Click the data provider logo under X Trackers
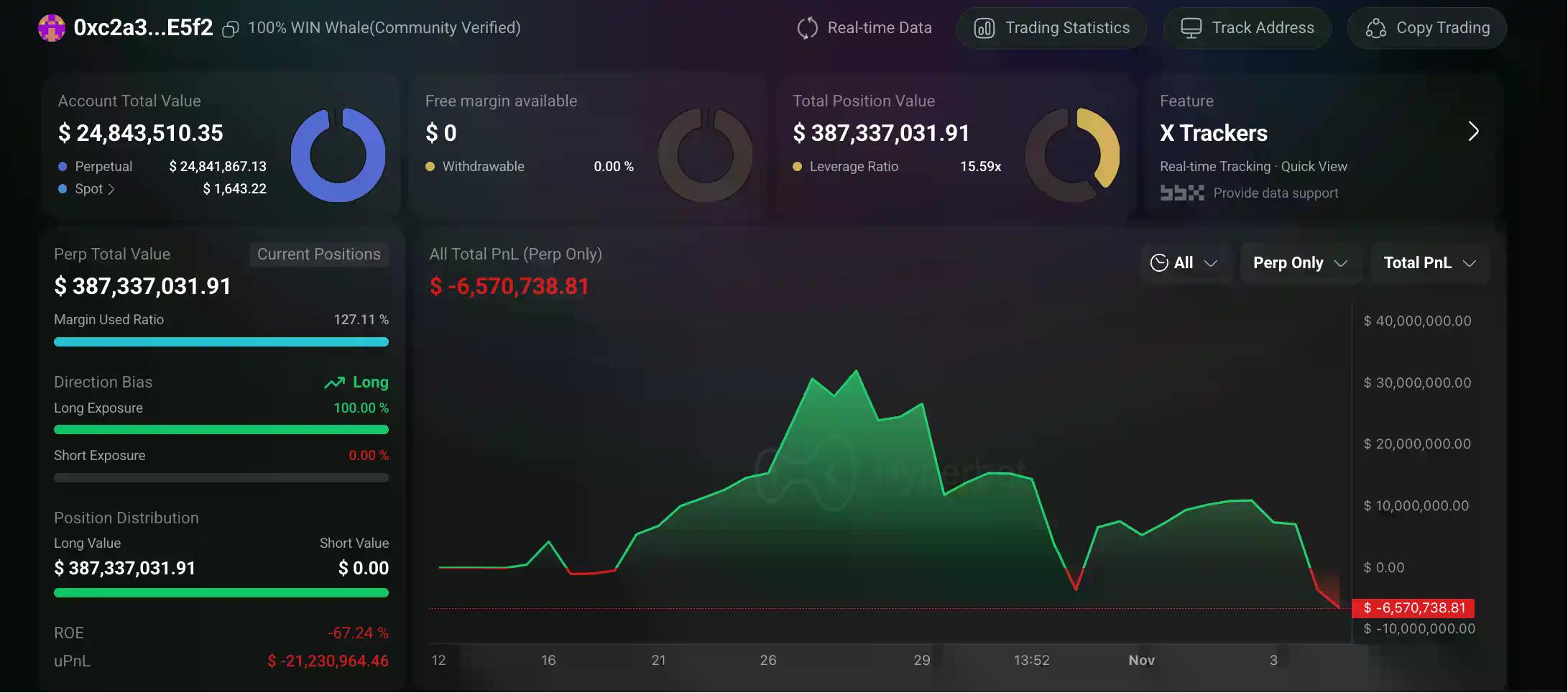The width and height of the screenshot is (1568, 693). pyautogui.click(x=1181, y=193)
